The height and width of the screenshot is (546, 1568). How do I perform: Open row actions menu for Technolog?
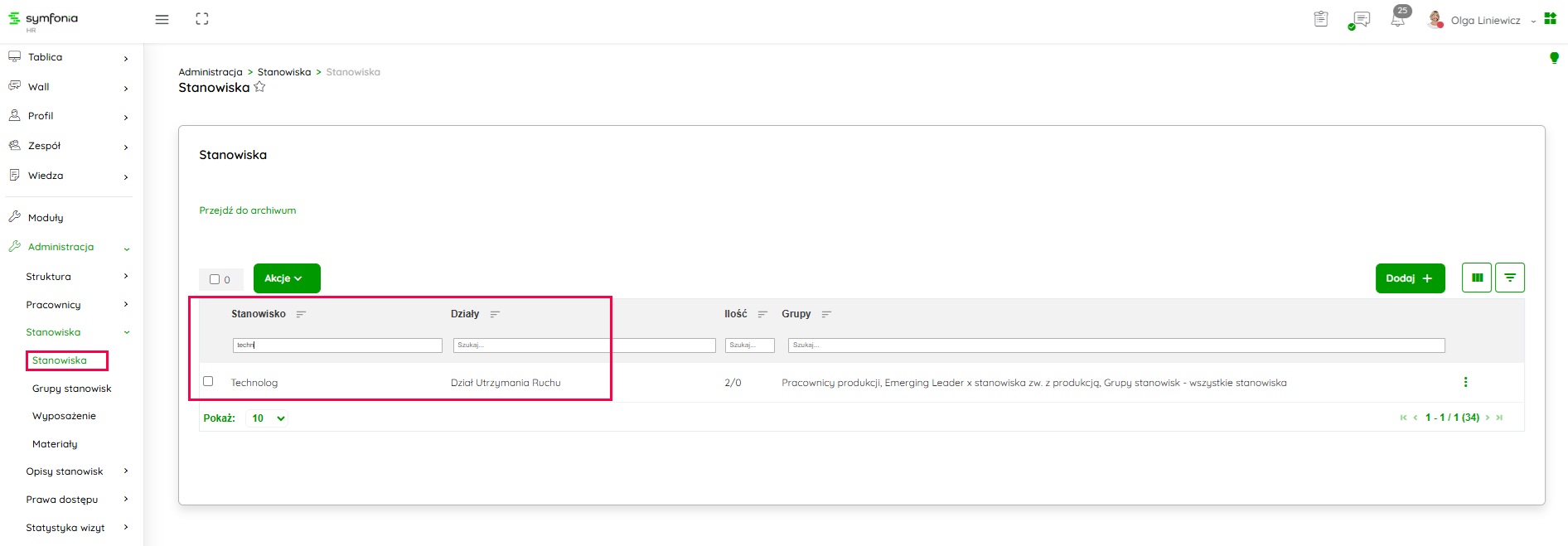pyautogui.click(x=1465, y=382)
